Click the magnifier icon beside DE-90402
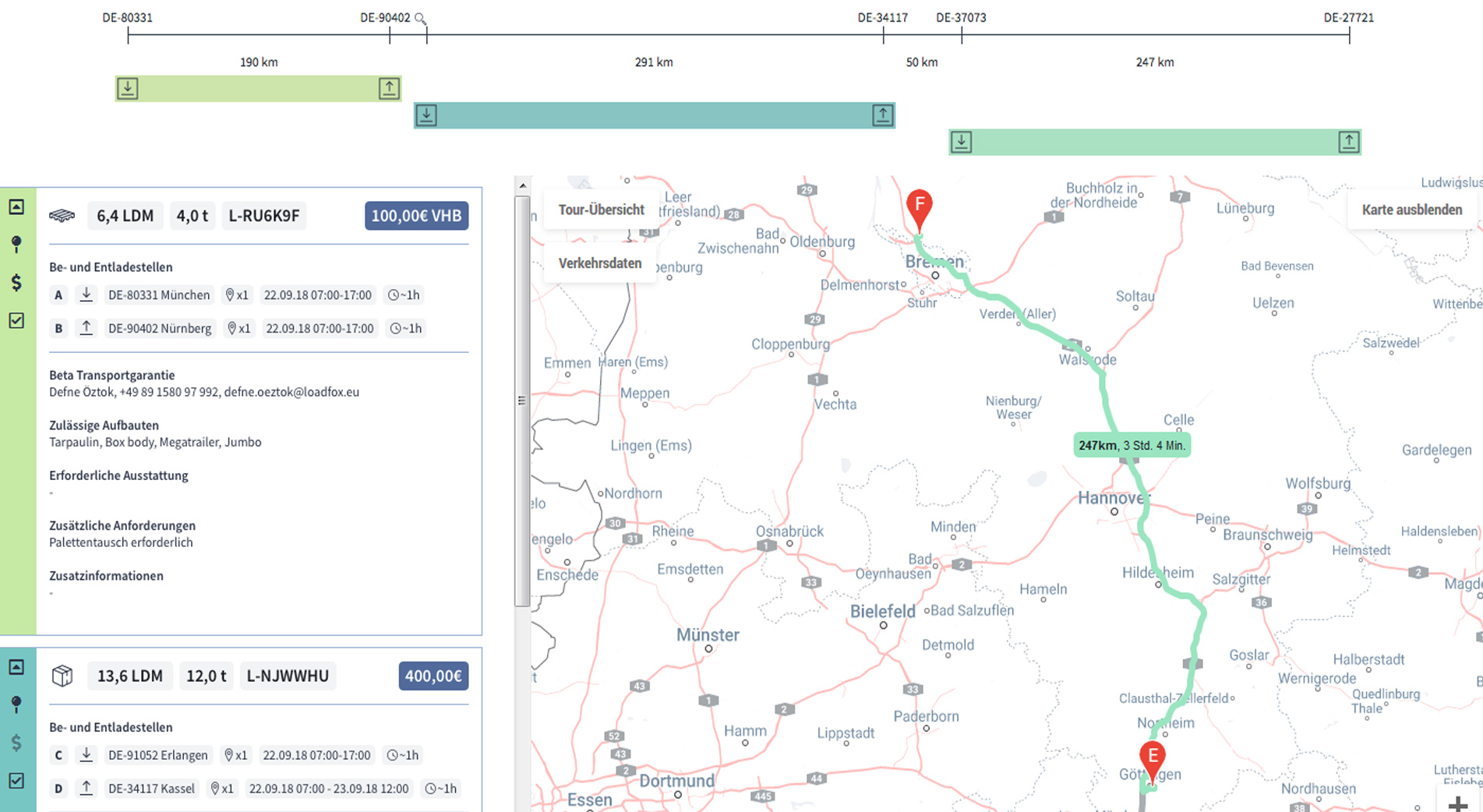 coord(420,18)
